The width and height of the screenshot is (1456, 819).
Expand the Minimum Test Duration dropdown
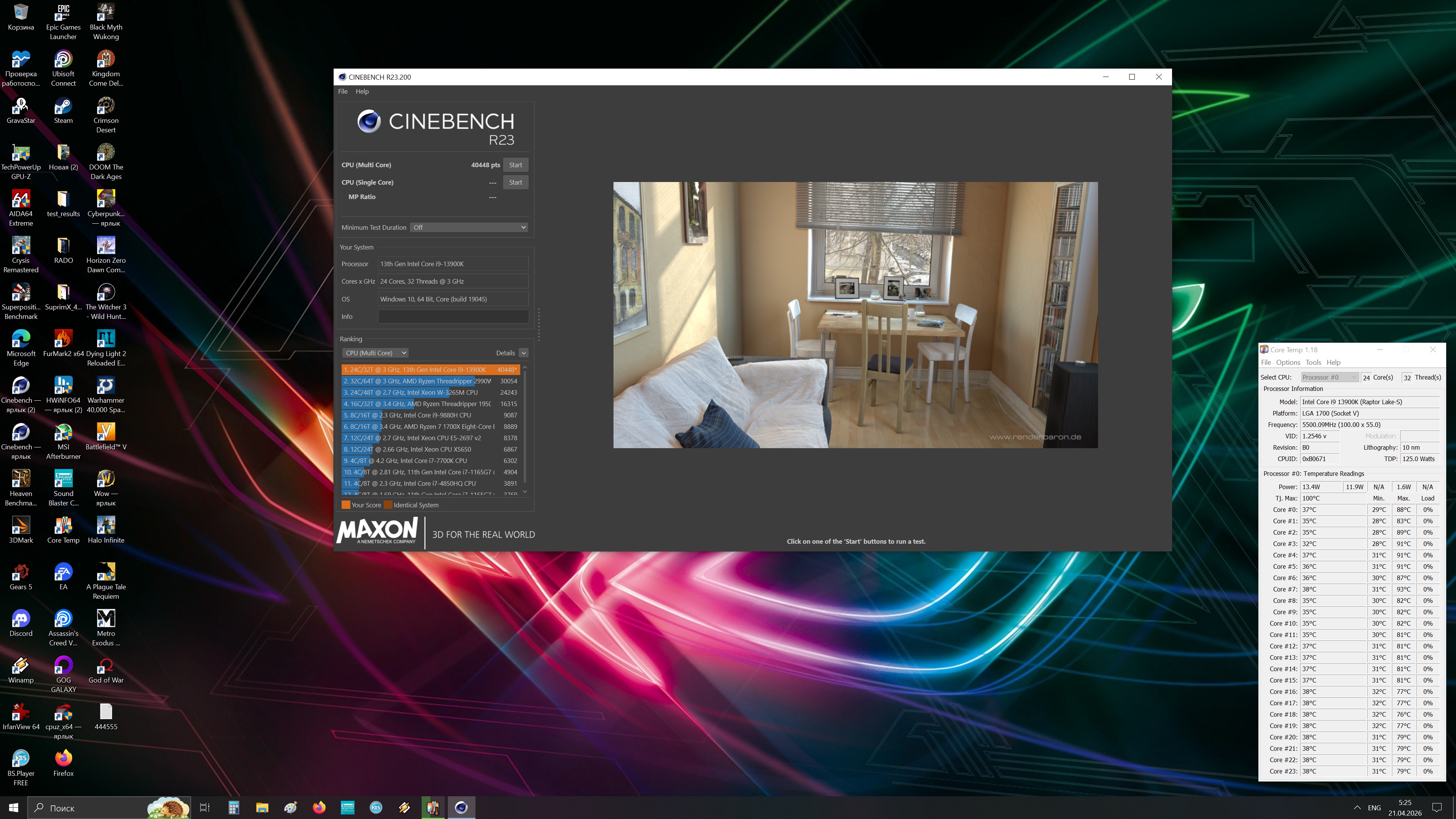[469, 227]
